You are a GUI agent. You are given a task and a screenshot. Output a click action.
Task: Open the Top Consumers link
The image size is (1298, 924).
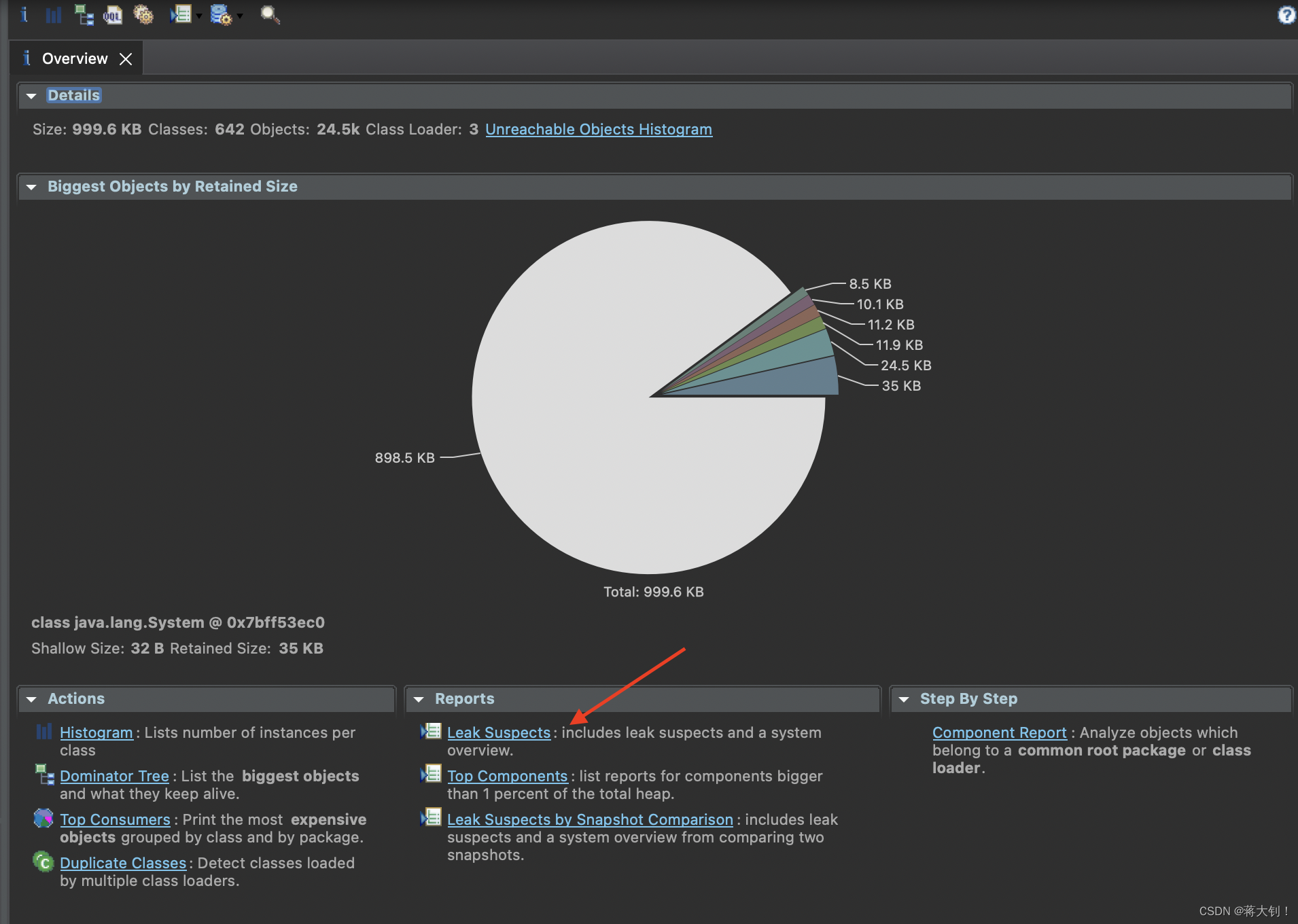(x=115, y=819)
